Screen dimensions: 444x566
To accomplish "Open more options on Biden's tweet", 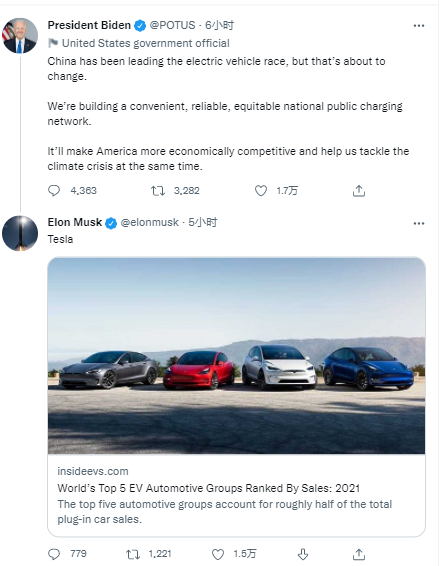I will coord(419,26).
